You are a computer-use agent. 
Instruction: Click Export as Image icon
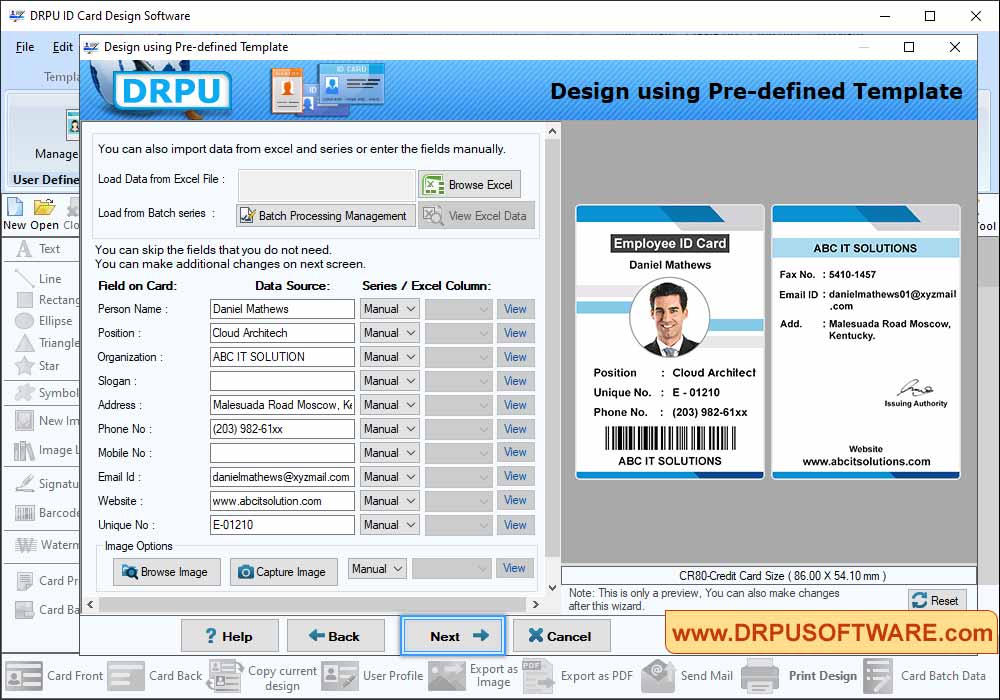[x=473, y=676]
